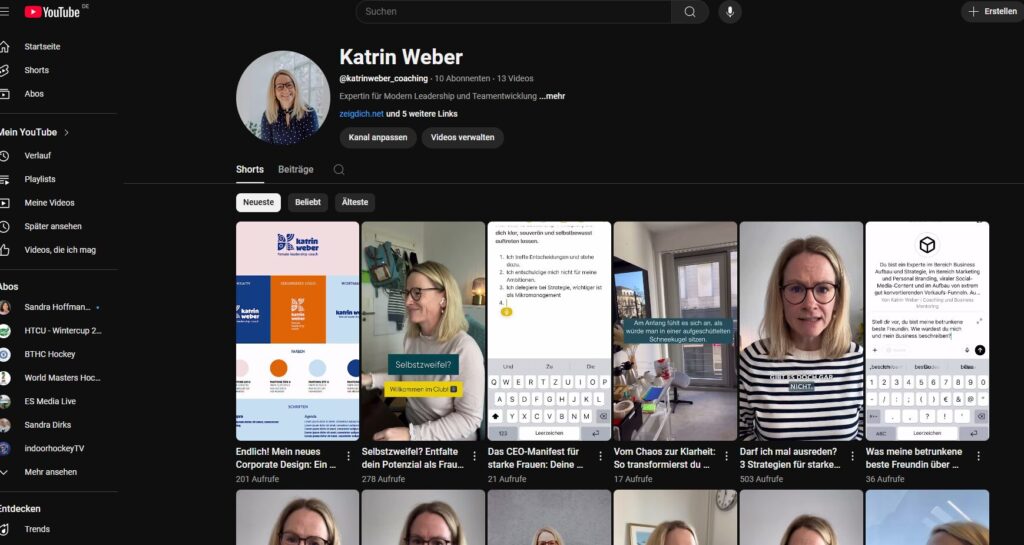Search within channel using magnifier icon
1024x545 pixels.
(x=338, y=170)
